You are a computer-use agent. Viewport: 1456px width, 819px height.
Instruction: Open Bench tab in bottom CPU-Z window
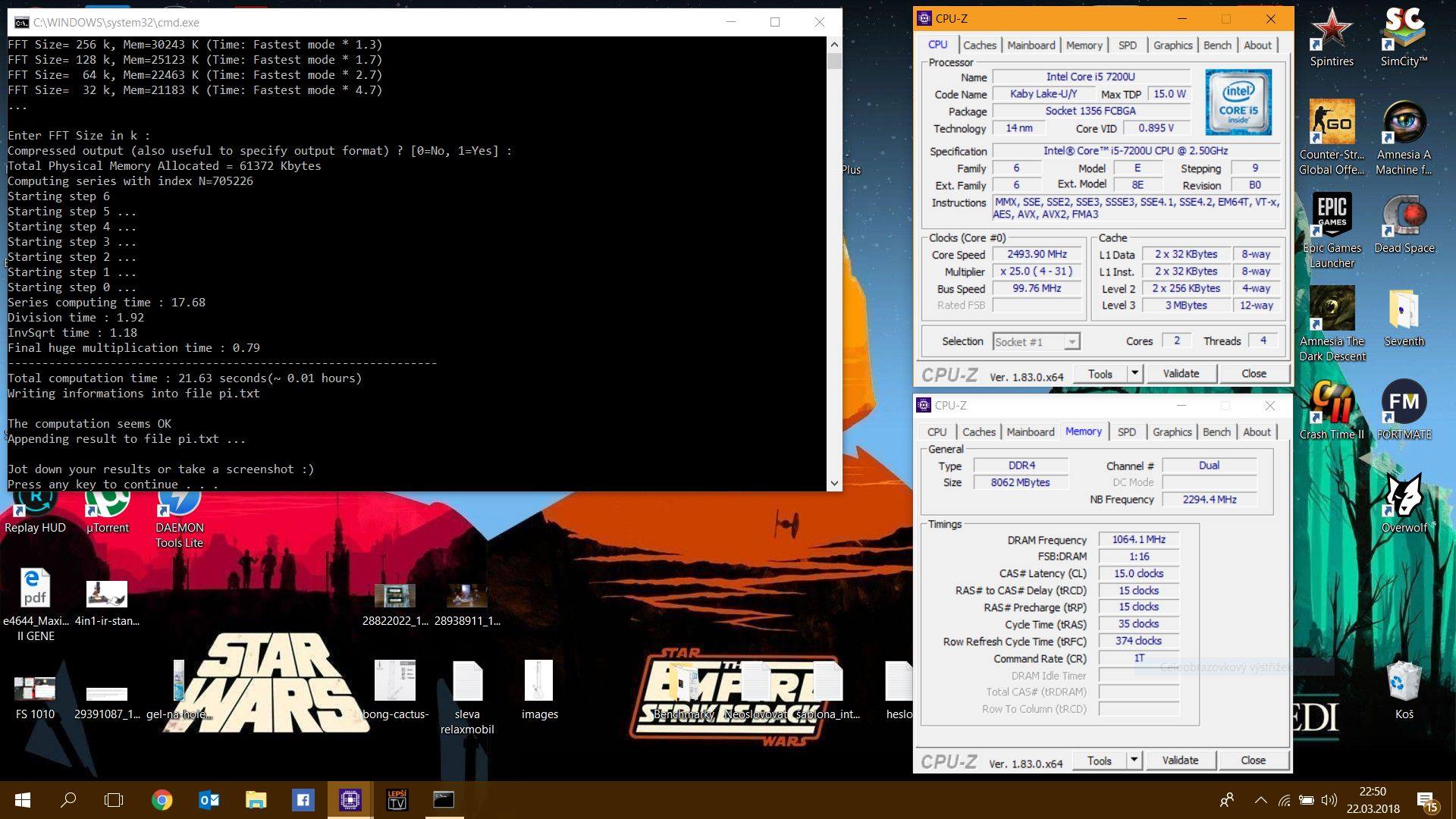[x=1217, y=432]
